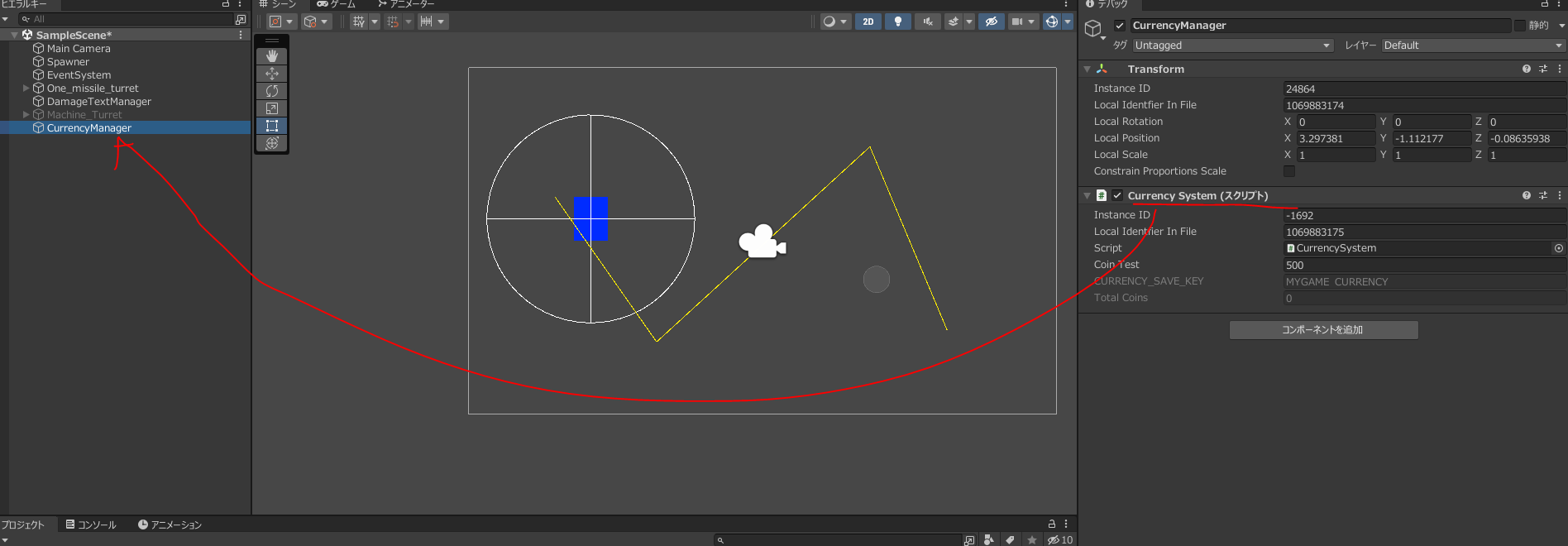Click the handle rotation global/local icon
The width and height of the screenshot is (1568, 546).
pos(310,22)
